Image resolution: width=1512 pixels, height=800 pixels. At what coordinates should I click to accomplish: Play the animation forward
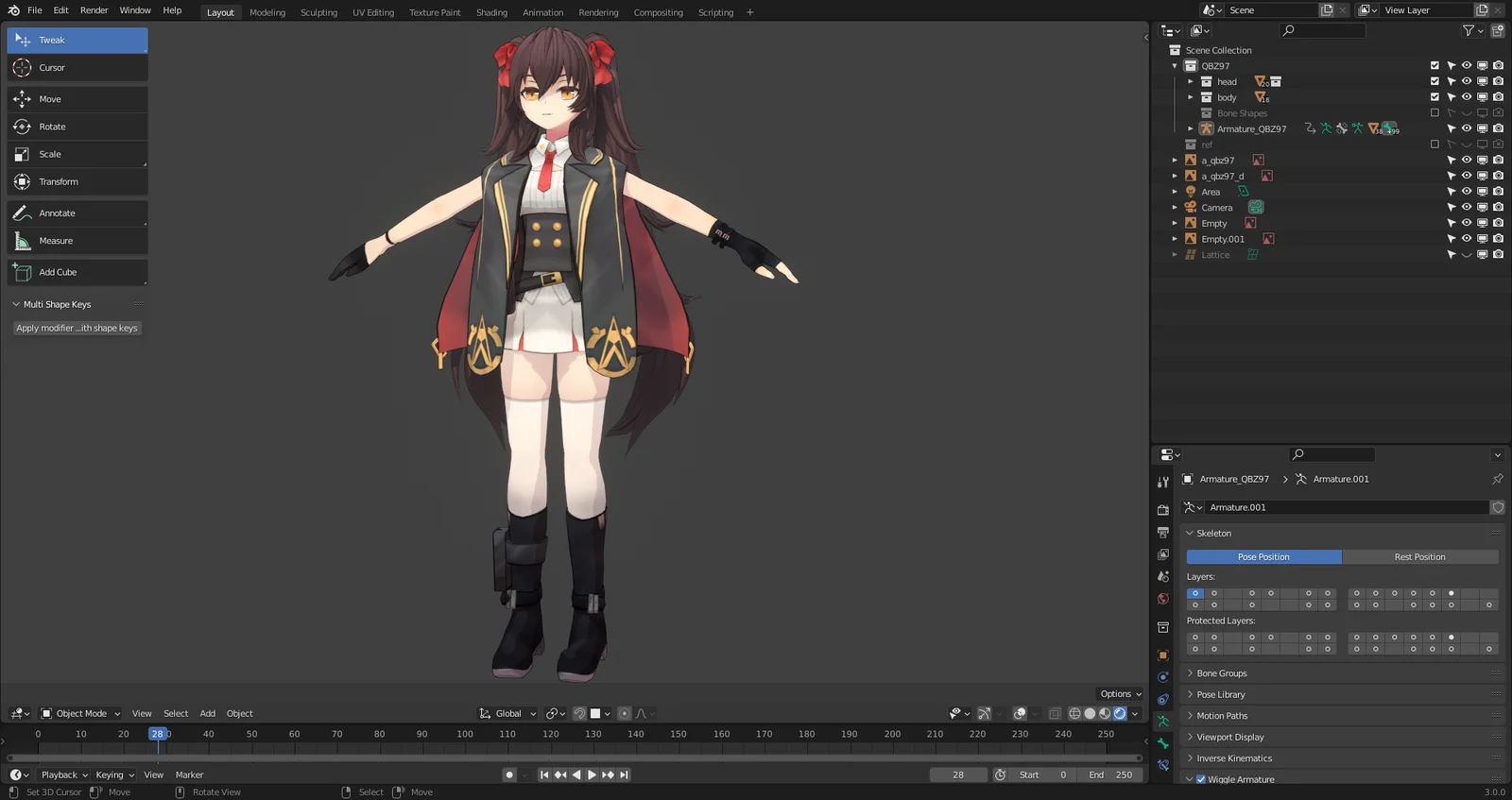click(593, 774)
